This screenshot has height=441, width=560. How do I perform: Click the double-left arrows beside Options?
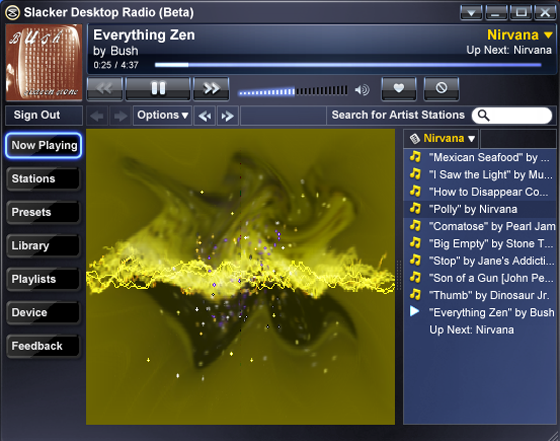coord(205,116)
